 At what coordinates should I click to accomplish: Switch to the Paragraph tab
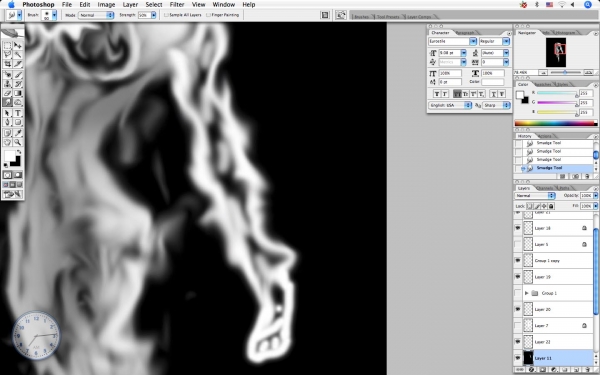pyautogui.click(x=465, y=33)
